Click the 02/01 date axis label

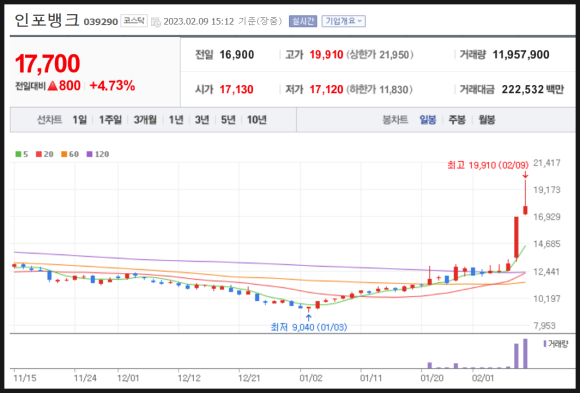tap(483, 378)
